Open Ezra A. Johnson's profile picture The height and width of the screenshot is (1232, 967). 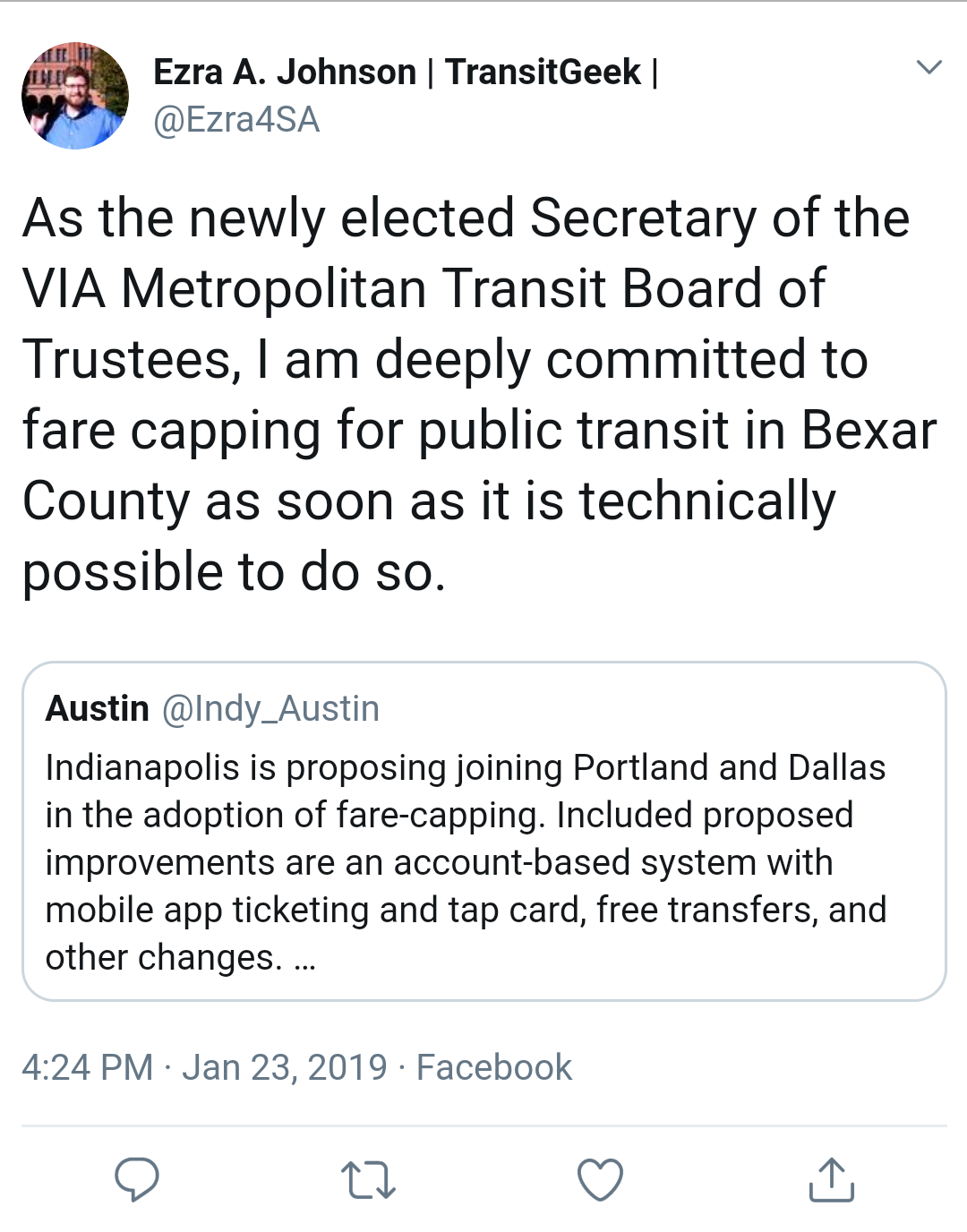point(75,96)
